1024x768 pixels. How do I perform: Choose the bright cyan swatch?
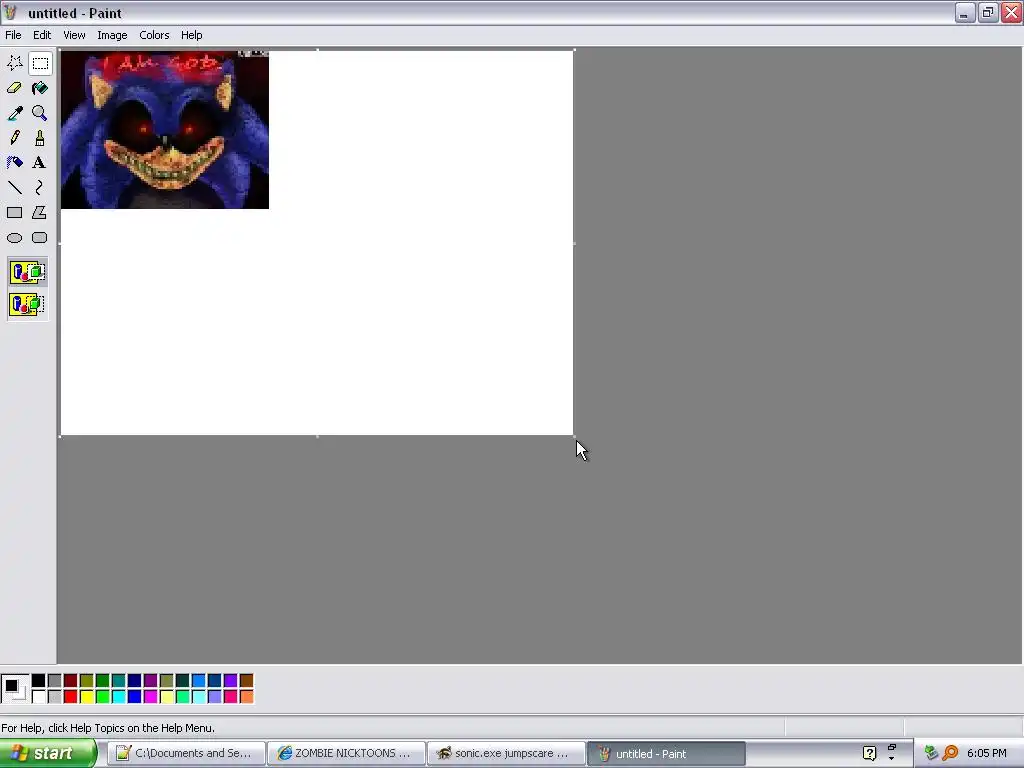point(119,697)
